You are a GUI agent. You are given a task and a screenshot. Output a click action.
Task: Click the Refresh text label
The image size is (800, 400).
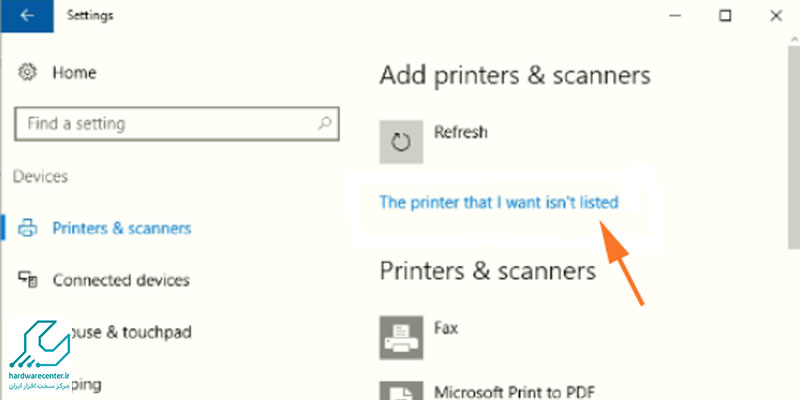pyautogui.click(x=461, y=131)
